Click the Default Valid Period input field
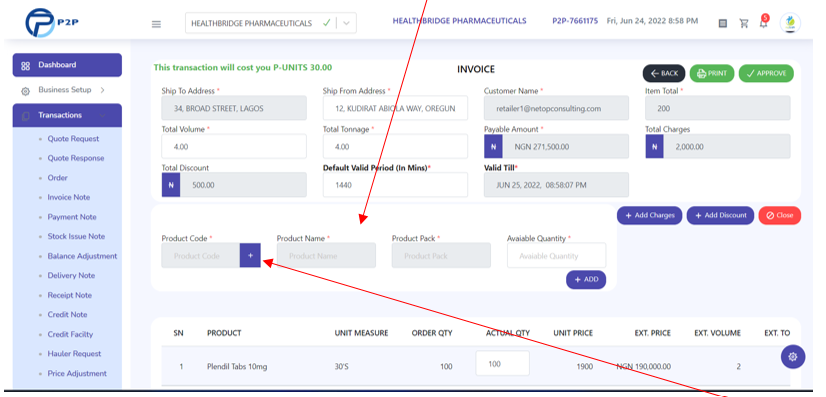 tap(395, 185)
